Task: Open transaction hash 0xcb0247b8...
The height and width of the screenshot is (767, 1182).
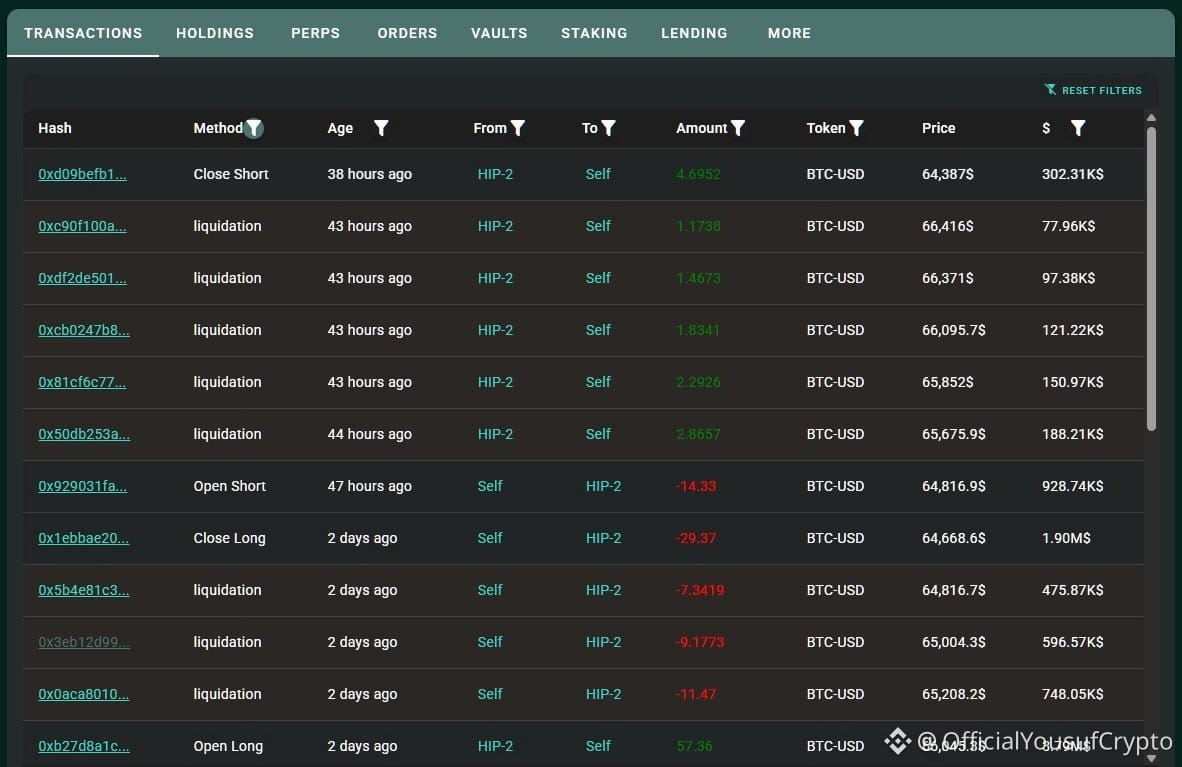Action: tap(84, 330)
